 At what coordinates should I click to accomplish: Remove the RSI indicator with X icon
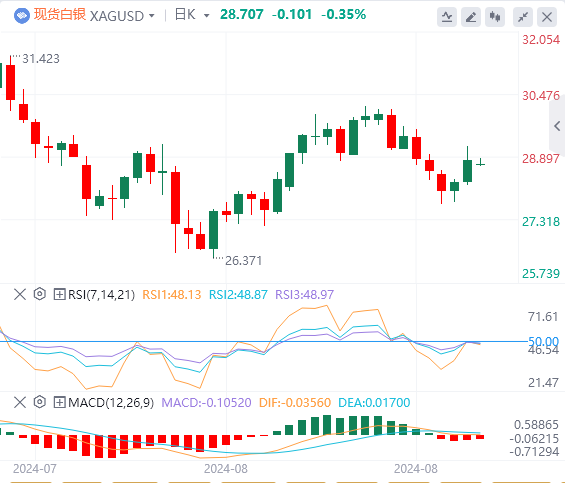[20, 294]
